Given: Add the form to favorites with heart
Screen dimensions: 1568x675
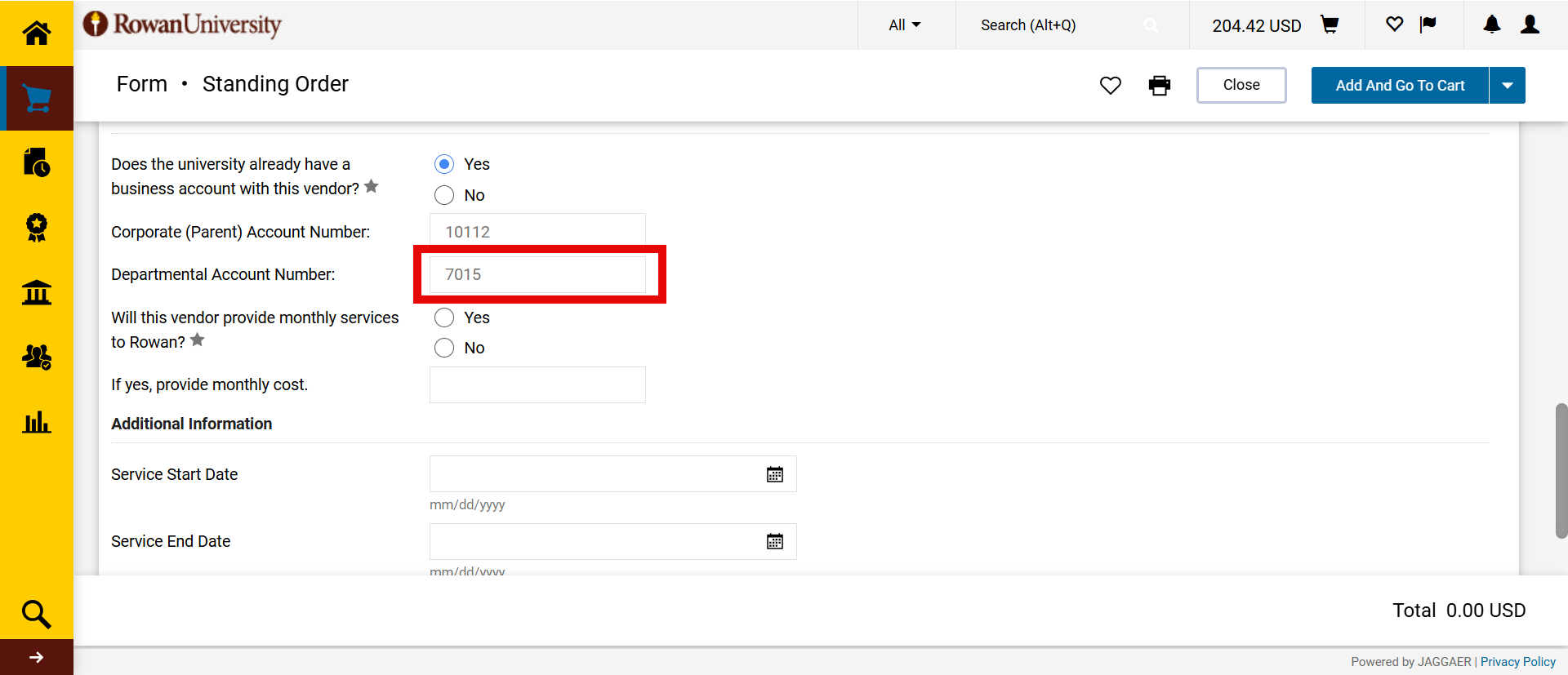Looking at the screenshot, I should 1110,86.
